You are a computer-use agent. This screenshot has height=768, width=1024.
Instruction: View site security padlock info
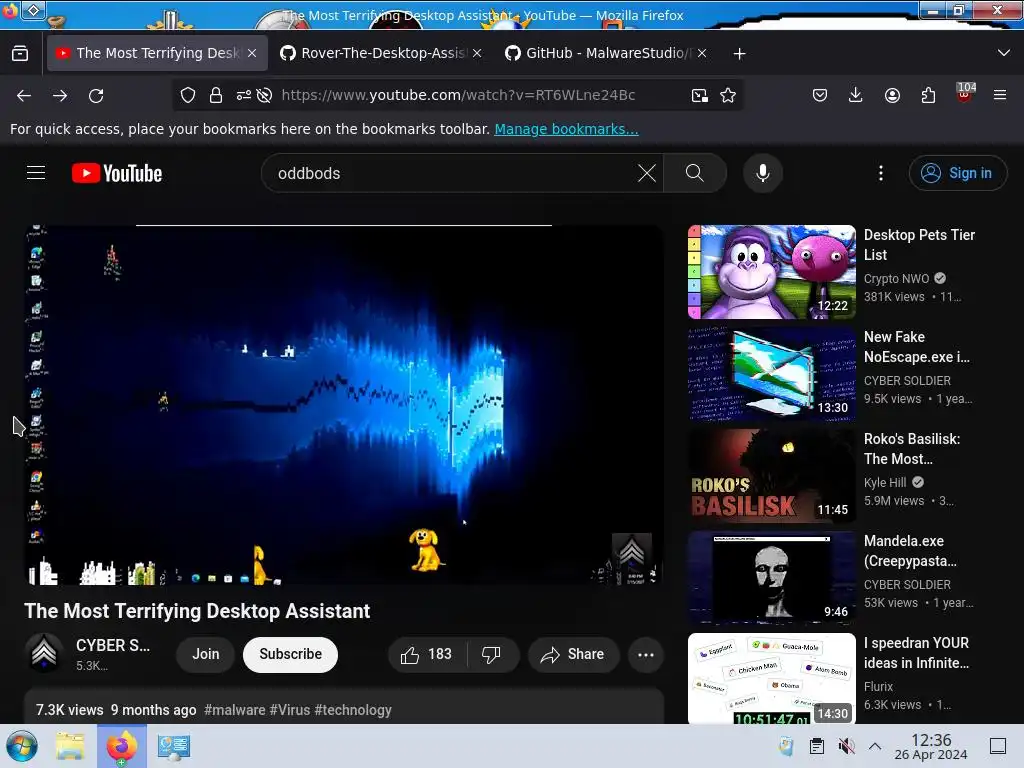click(216, 95)
